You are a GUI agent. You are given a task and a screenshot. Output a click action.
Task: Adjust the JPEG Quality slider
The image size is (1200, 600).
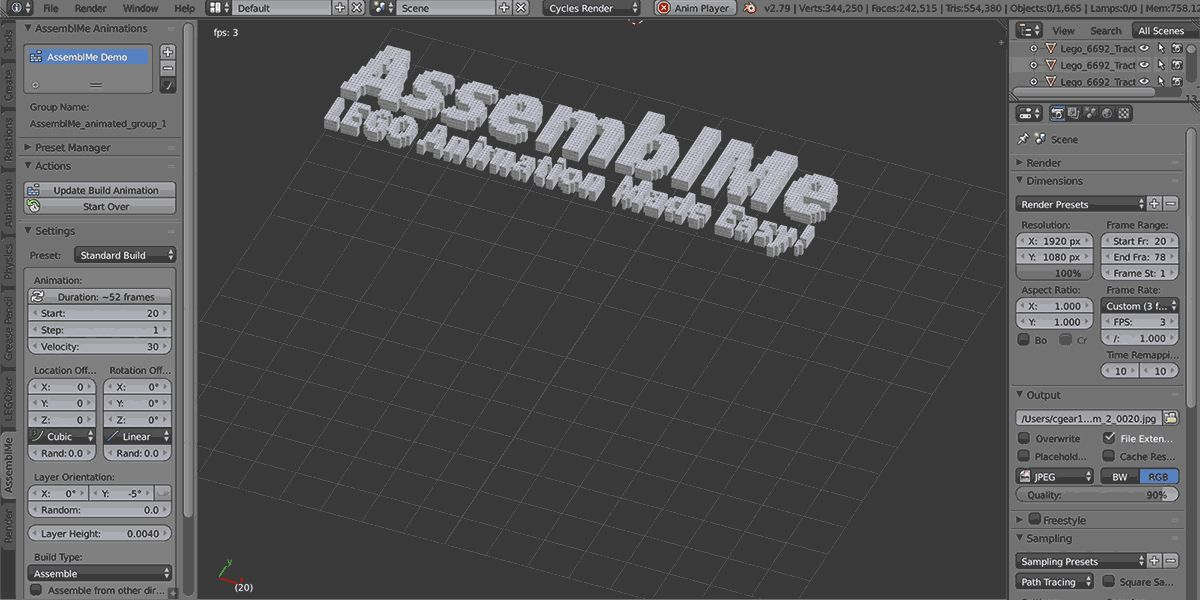(1097, 495)
